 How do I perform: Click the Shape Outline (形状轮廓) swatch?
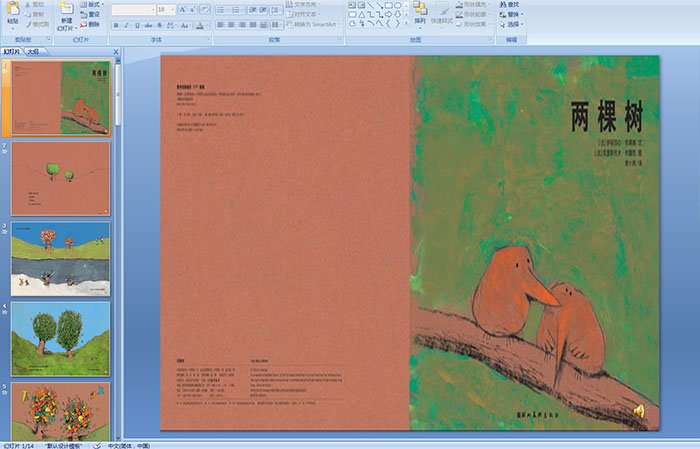459,14
